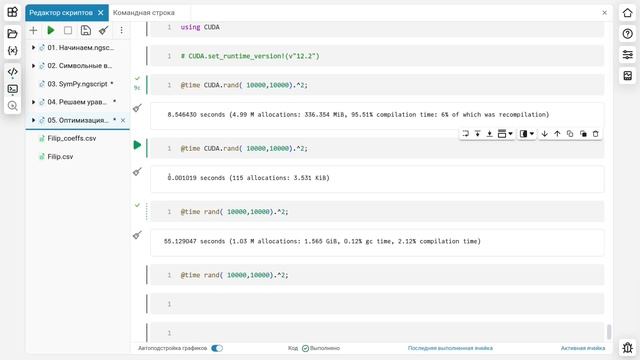This screenshot has height=360, width=640.
Task: Open Filip_coeffs.csv file
Action: click(x=71, y=138)
